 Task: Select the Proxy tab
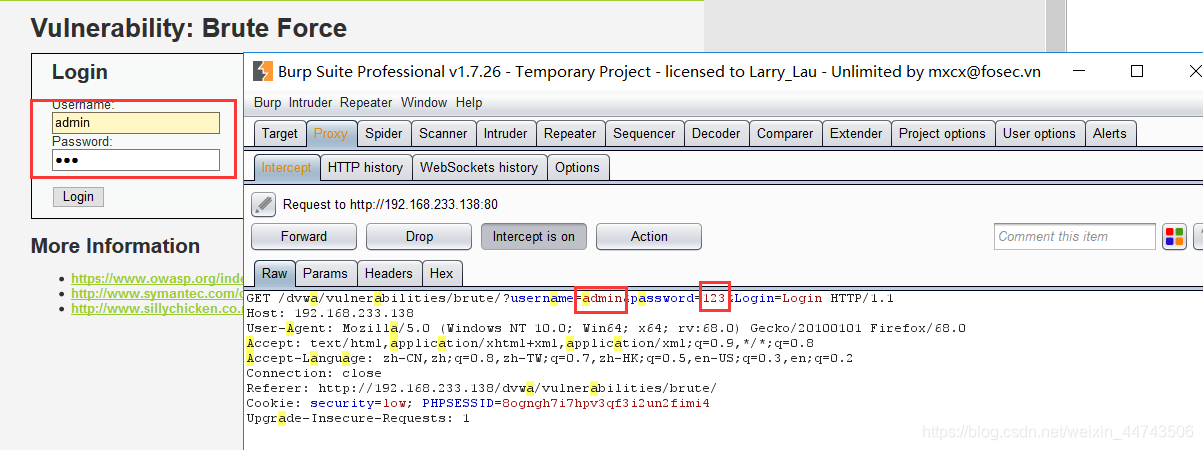pos(330,133)
